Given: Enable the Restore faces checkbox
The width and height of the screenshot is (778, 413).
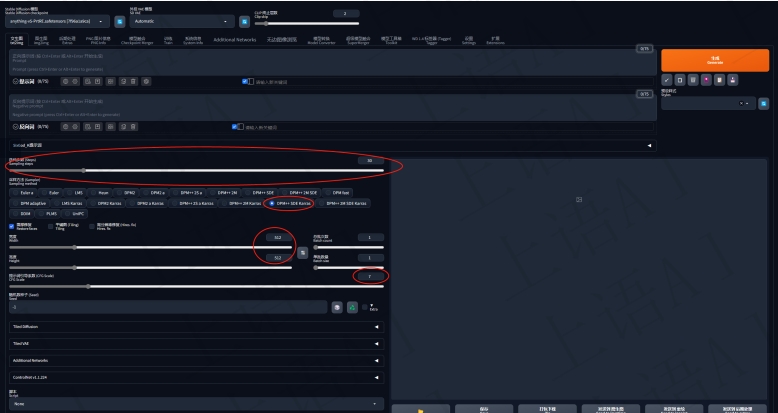Looking at the screenshot, I should [14, 225].
